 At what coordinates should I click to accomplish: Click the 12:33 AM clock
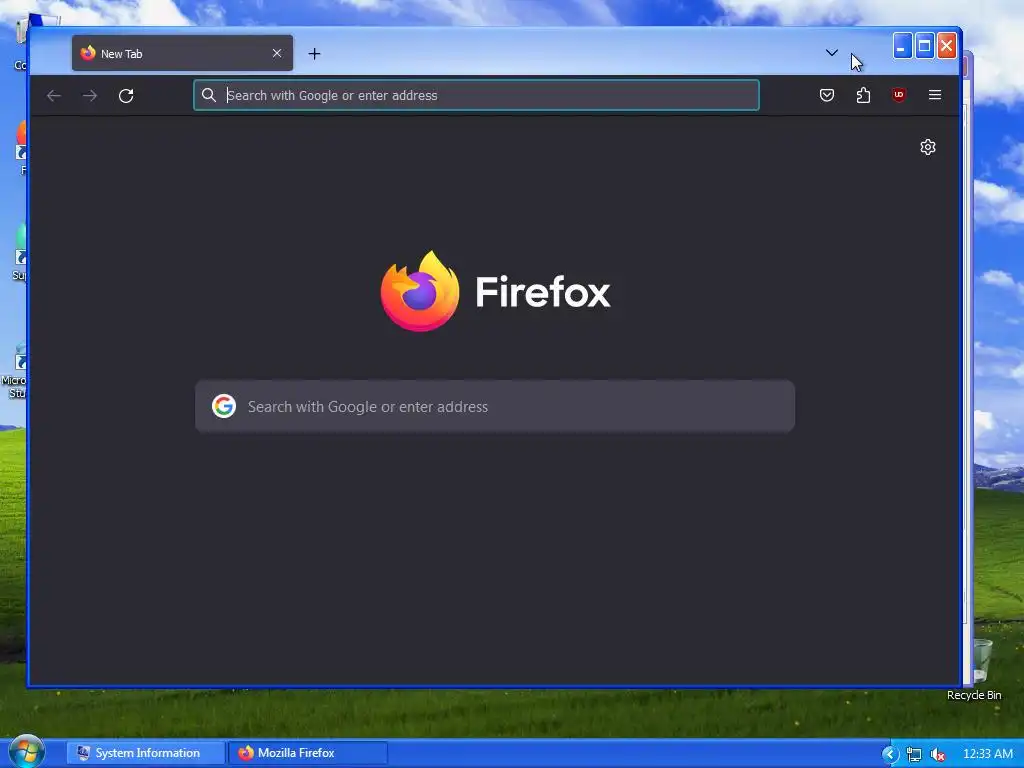coord(987,754)
